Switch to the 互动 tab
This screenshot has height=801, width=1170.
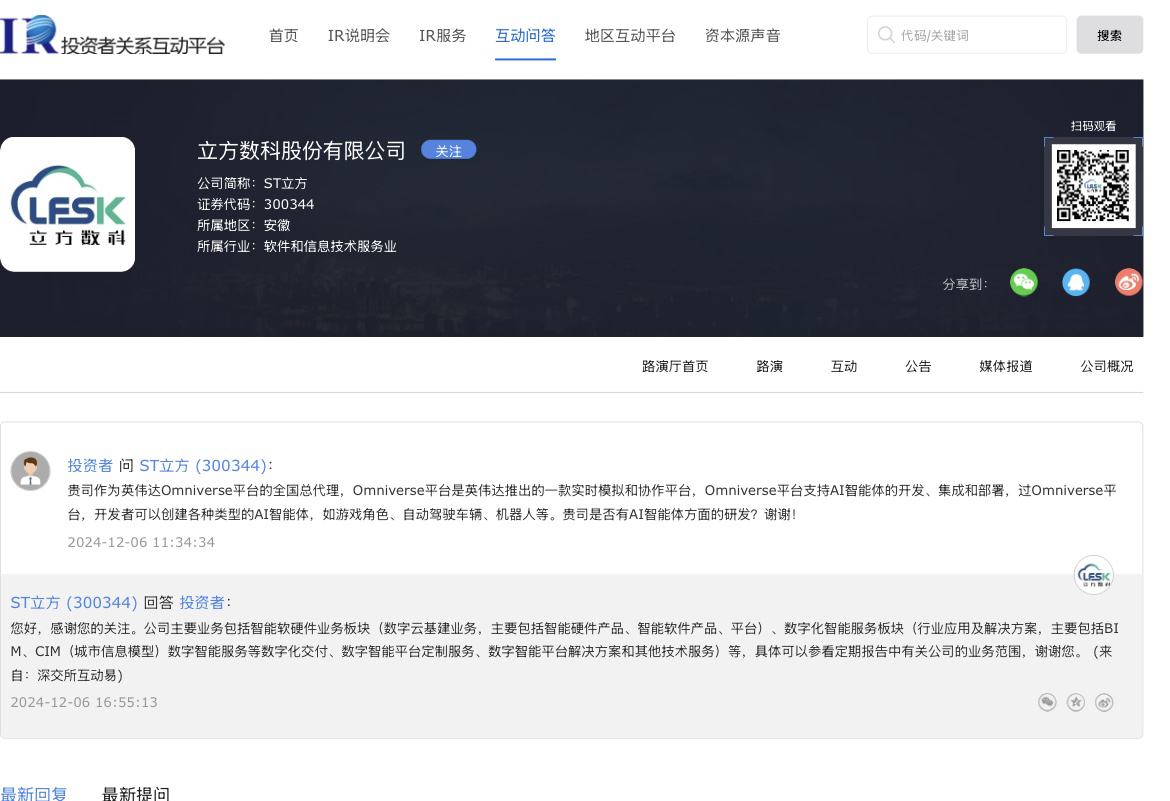pyautogui.click(x=844, y=367)
